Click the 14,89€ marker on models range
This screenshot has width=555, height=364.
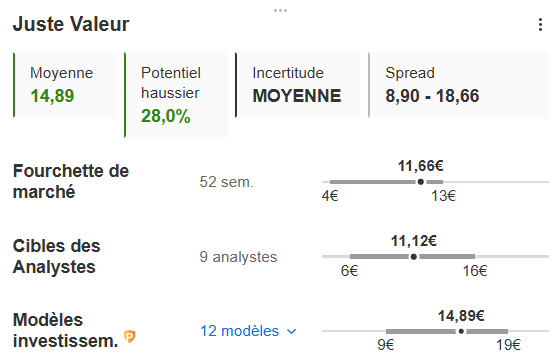461,331
